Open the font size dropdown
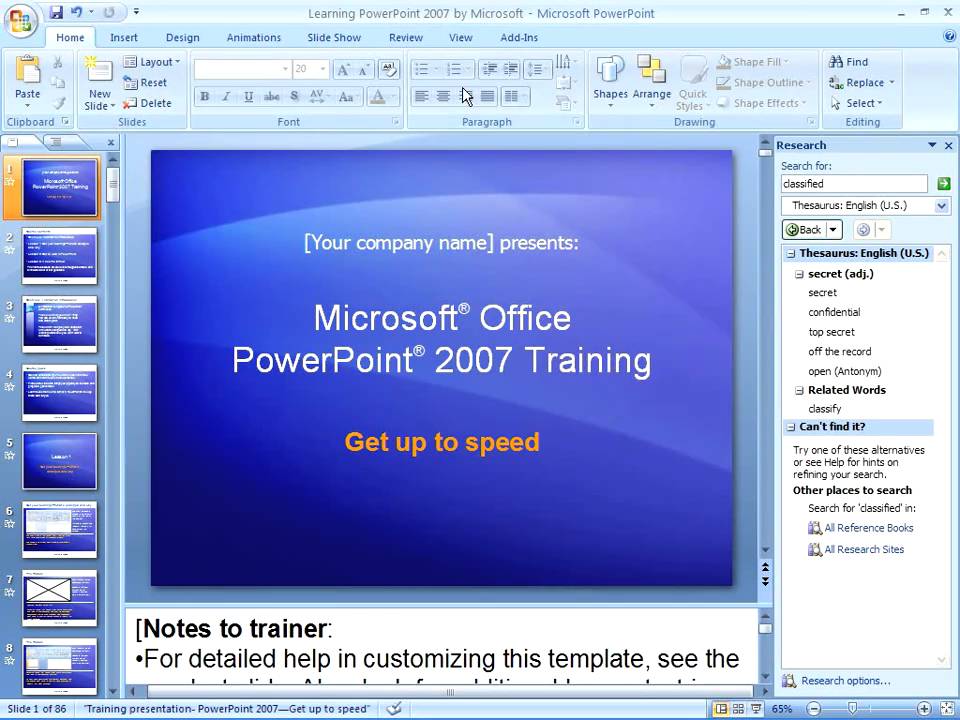The image size is (960, 720). [323, 69]
